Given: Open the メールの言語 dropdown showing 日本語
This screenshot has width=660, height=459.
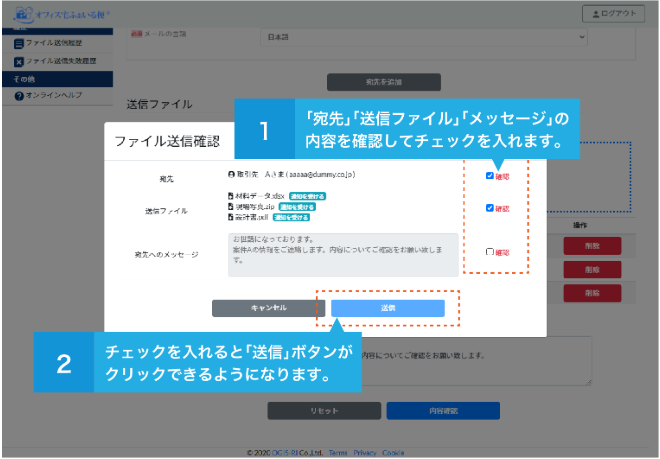Looking at the screenshot, I should pos(424,37).
